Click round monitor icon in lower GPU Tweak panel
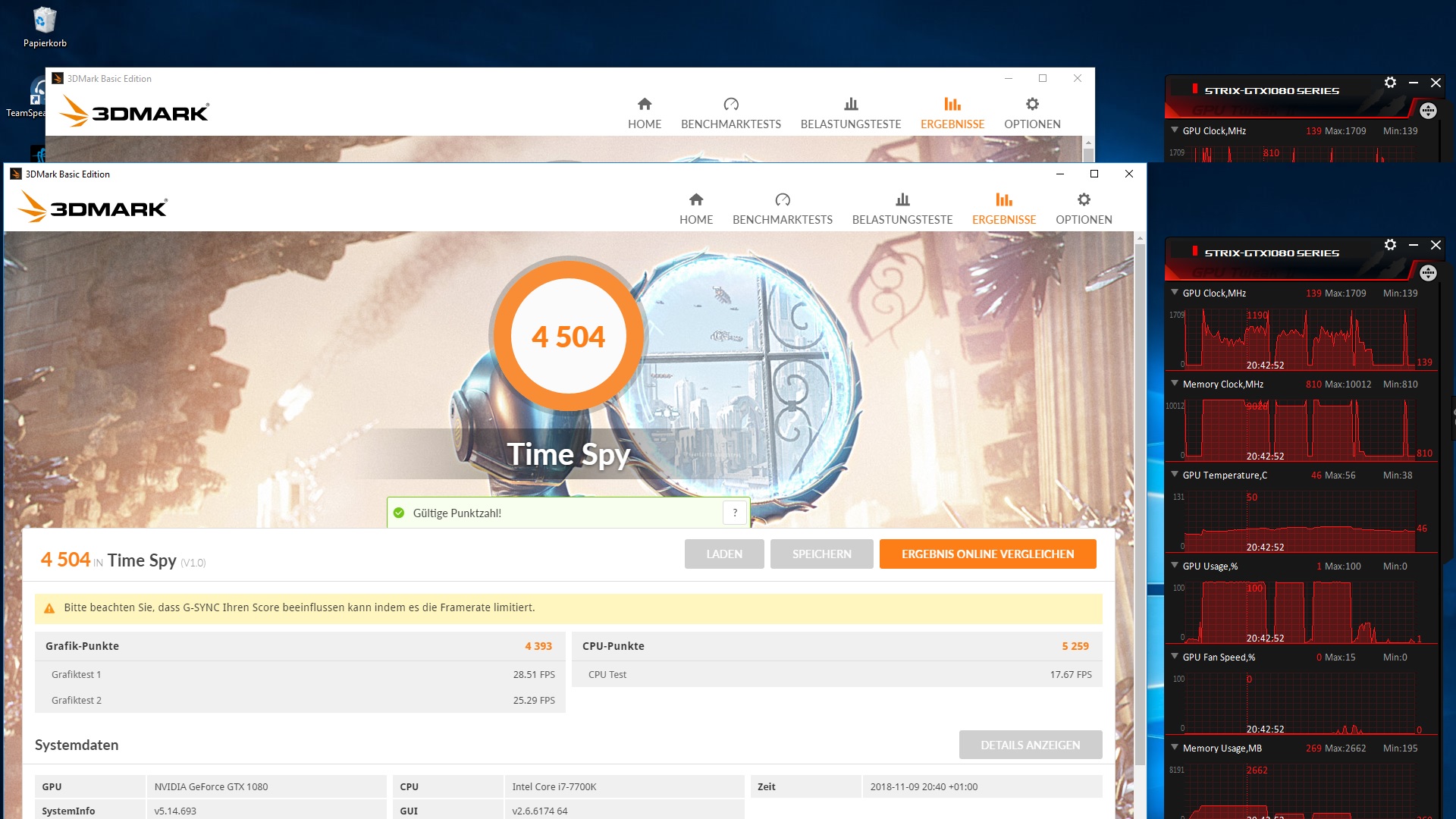The height and width of the screenshot is (819, 1456). 1428,273
